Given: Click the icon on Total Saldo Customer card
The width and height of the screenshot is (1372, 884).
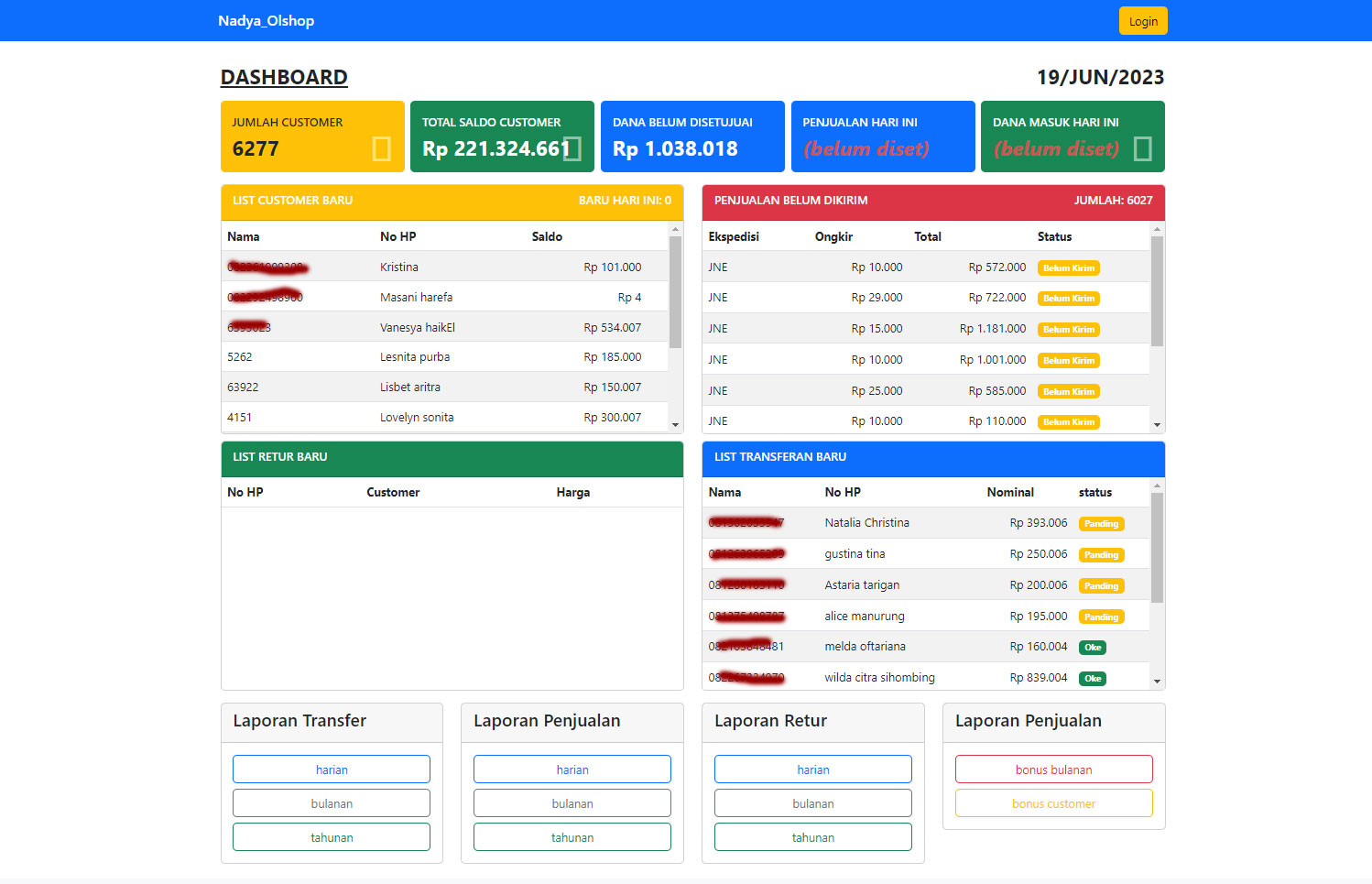Looking at the screenshot, I should click(572, 148).
